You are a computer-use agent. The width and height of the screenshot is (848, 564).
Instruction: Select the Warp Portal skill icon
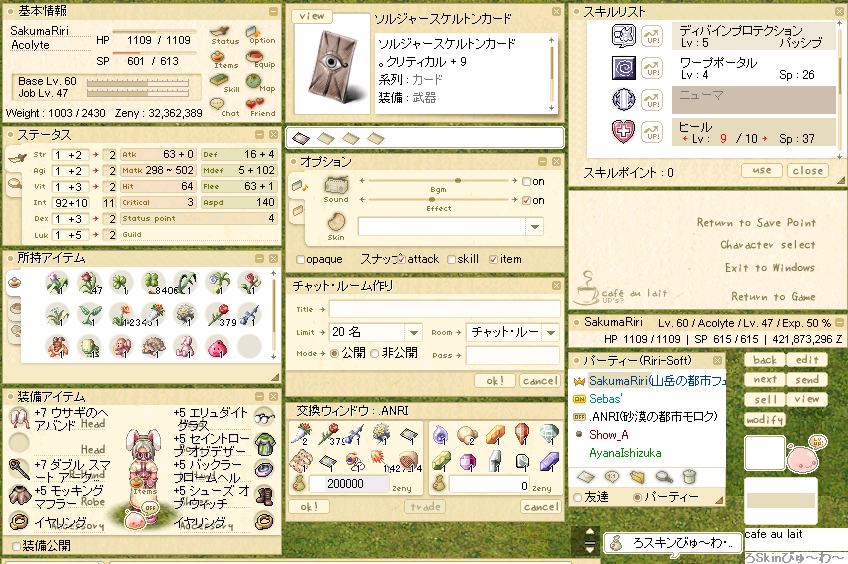(x=624, y=68)
